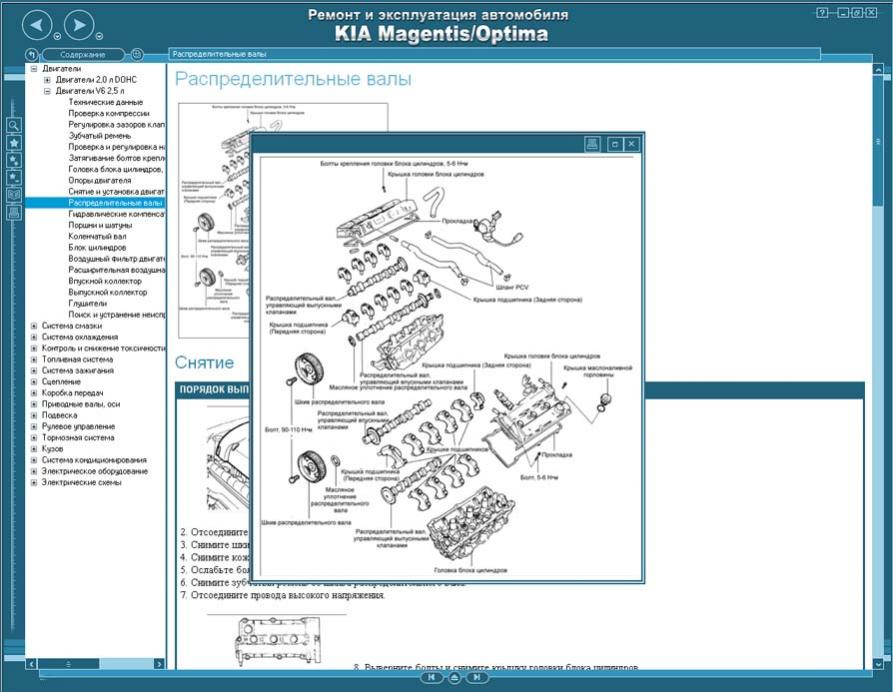The width and height of the screenshot is (893, 692).
Task: Click the remove-bookmark star-minus icon
Action: point(14,177)
